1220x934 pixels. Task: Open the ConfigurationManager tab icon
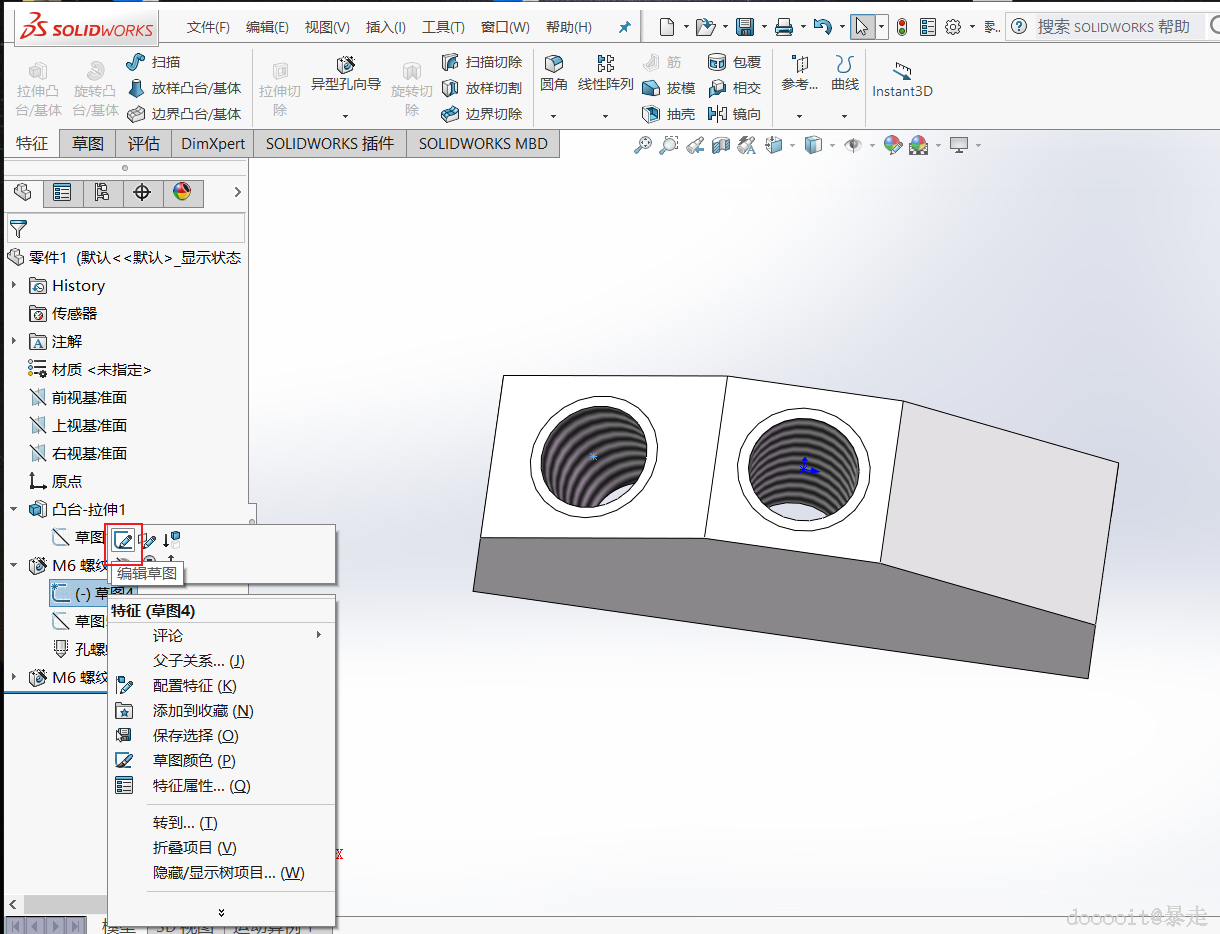coord(102,193)
